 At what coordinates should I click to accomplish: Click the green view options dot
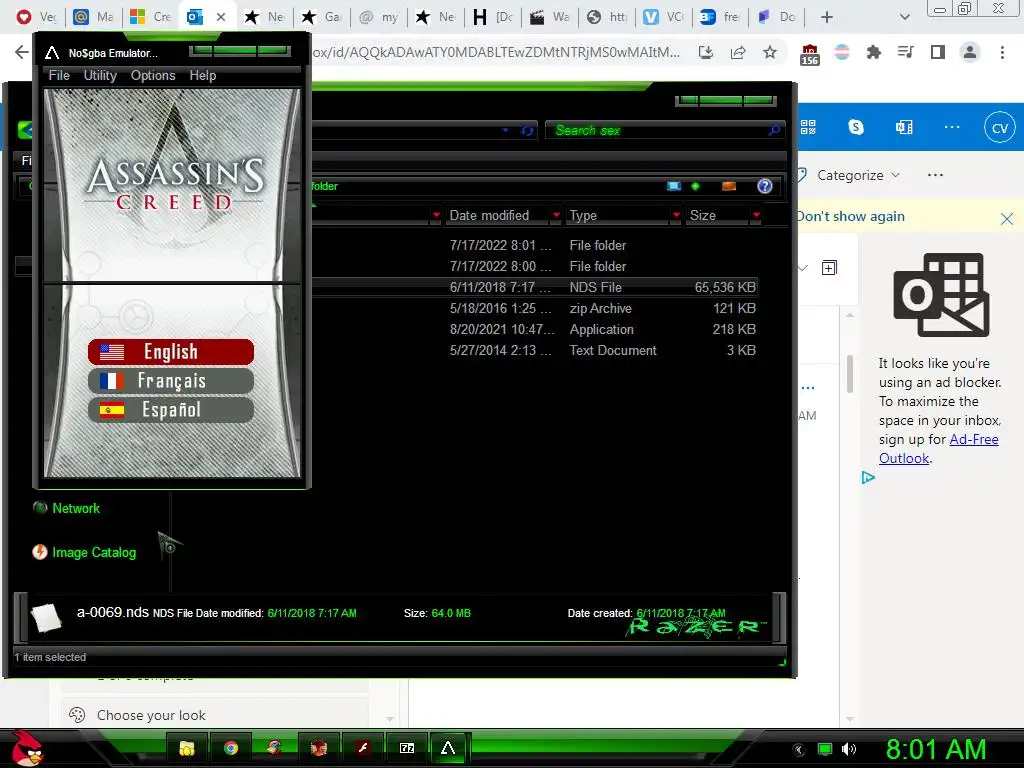click(x=696, y=186)
